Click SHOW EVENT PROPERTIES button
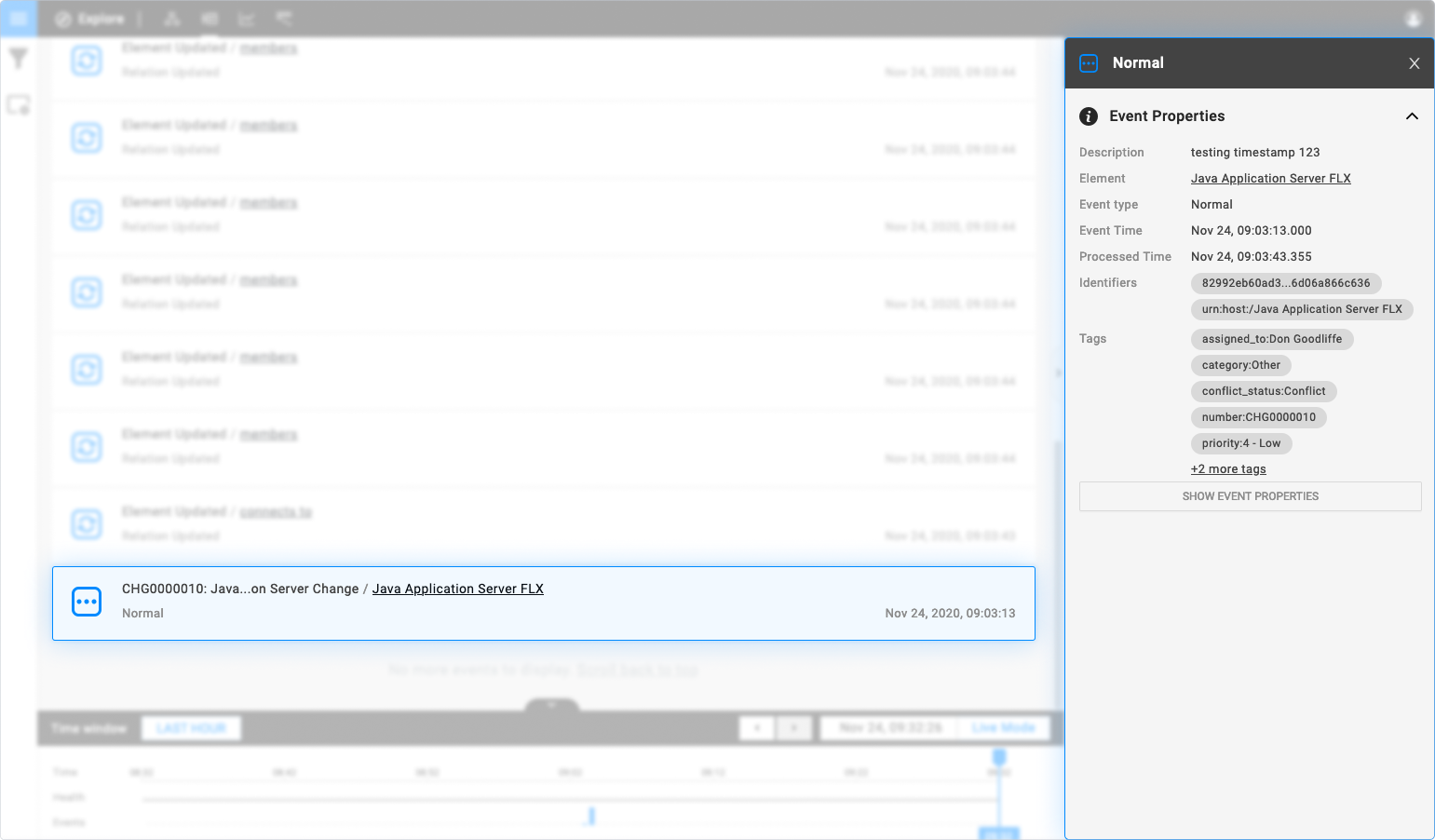 [x=1251, y=496]
